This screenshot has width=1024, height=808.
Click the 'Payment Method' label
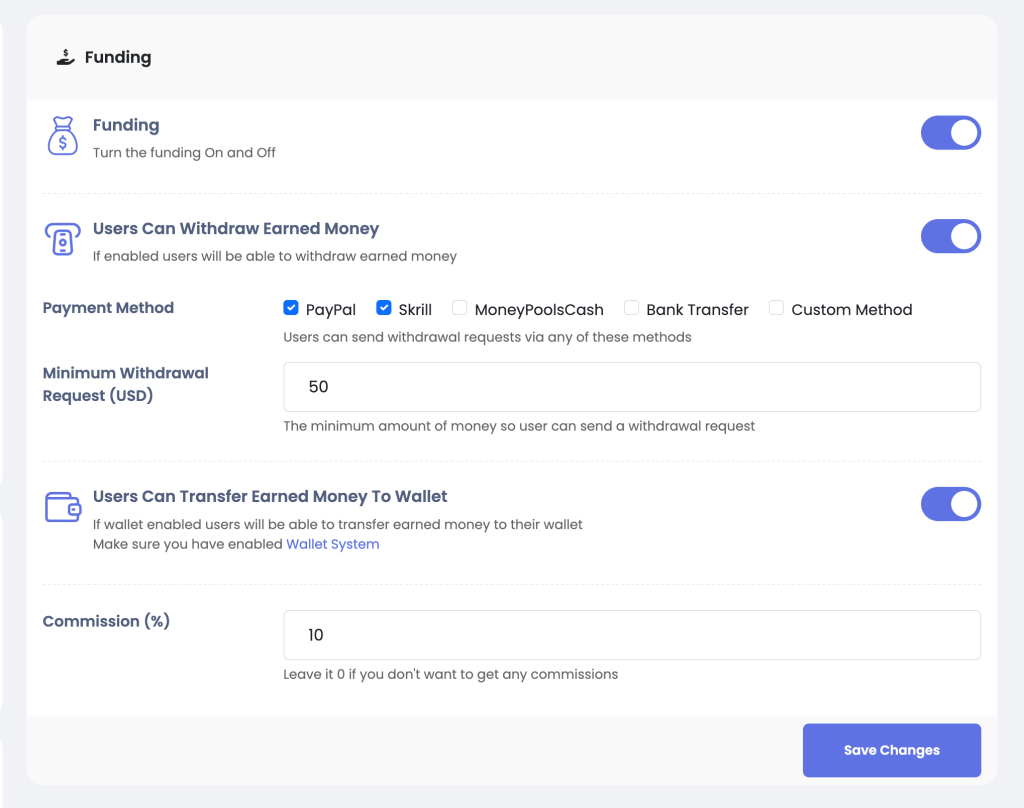coord(108,308)
